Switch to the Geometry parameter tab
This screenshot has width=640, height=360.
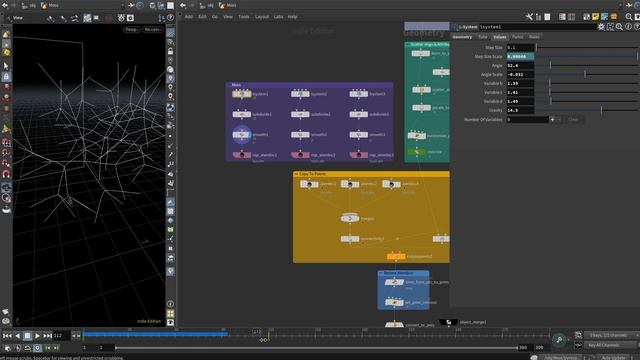(462, 37)
